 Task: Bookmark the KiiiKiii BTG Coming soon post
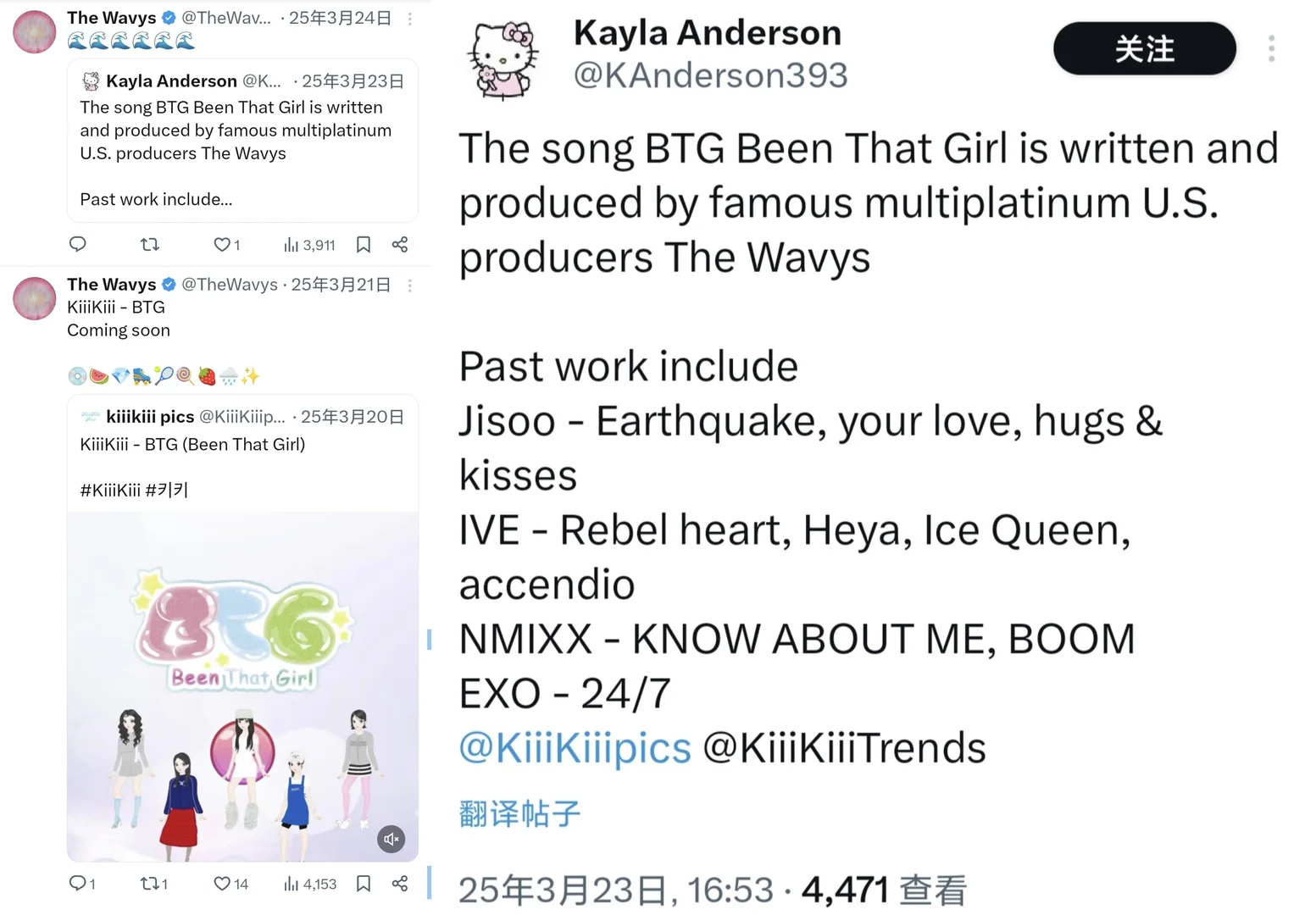pyautogui.click(x=364, y=884)
